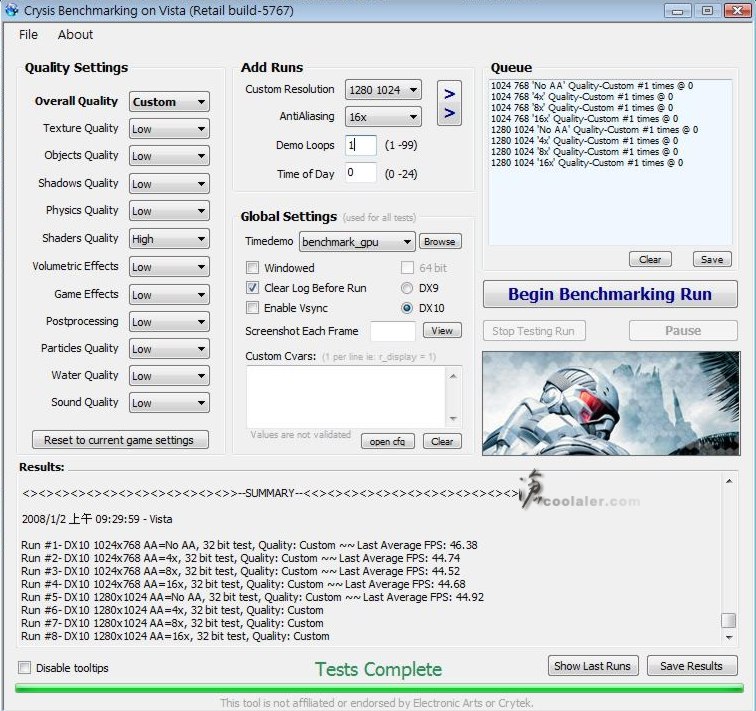Select queue entry 1280 1024 '16x'

[587, 163]
